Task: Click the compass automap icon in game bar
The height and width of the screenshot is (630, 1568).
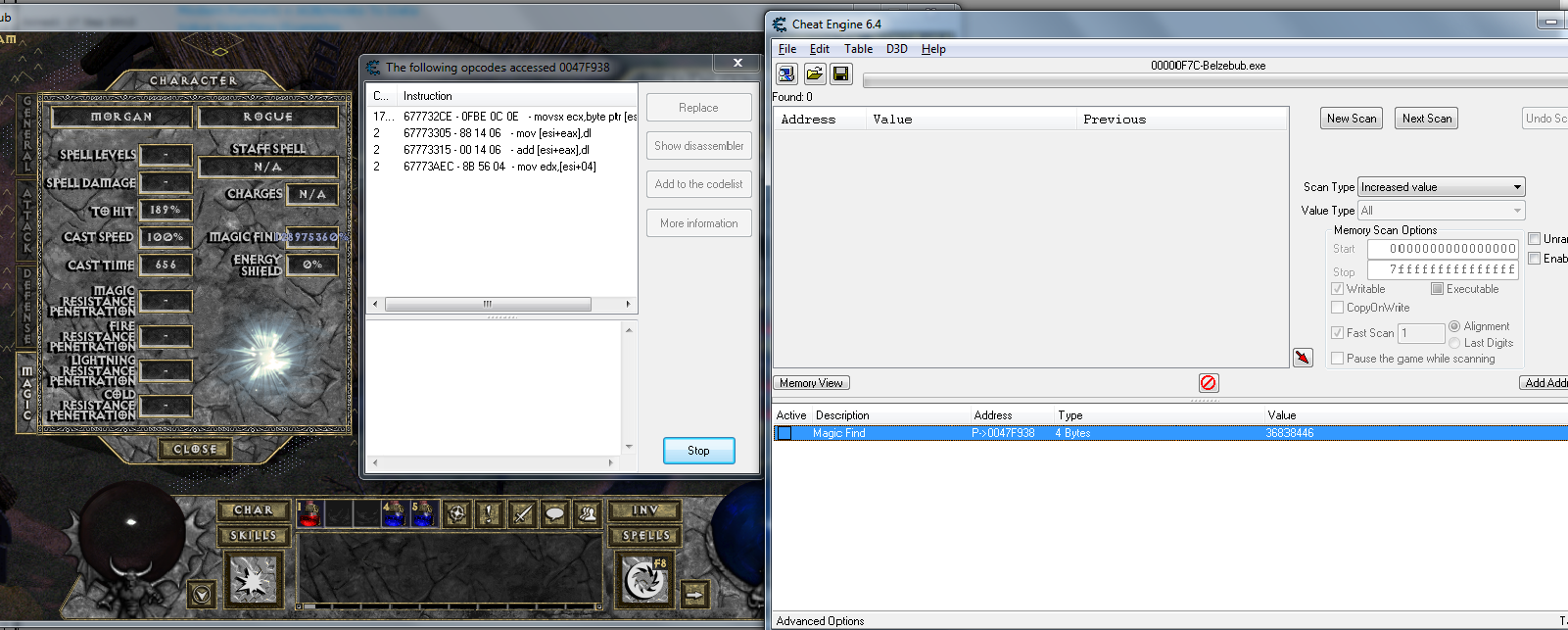Action: [x=456, y=513]
